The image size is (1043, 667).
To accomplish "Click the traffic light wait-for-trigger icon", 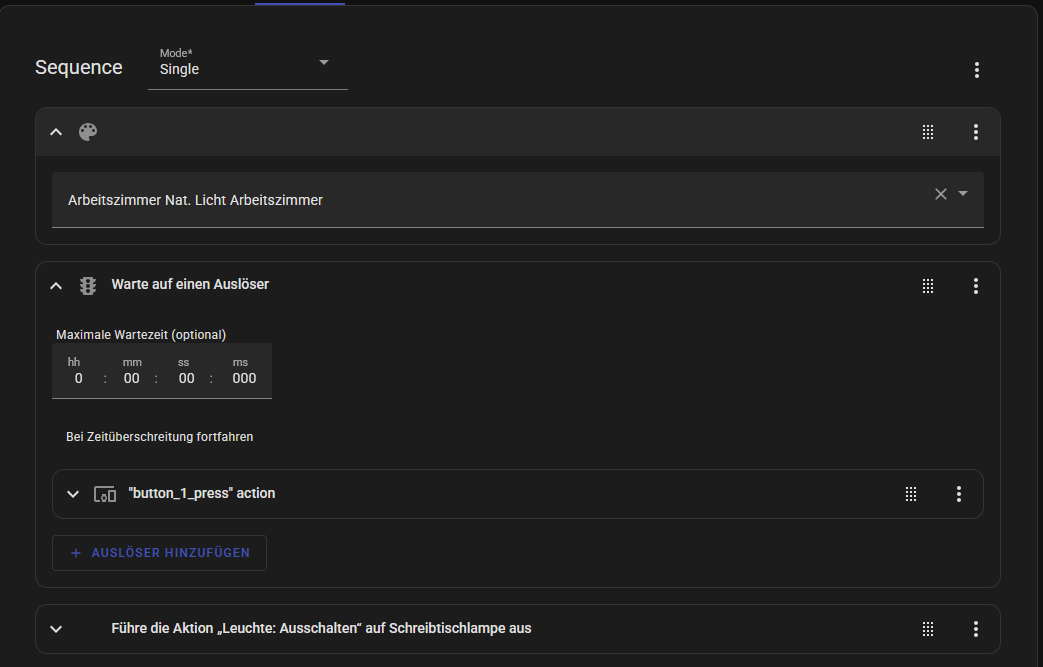I will pos(88,285).
